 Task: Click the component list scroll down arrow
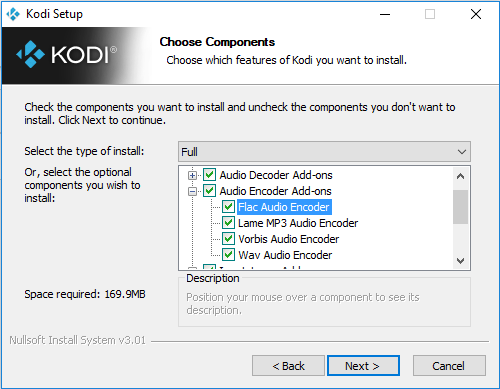coord(460,261)
